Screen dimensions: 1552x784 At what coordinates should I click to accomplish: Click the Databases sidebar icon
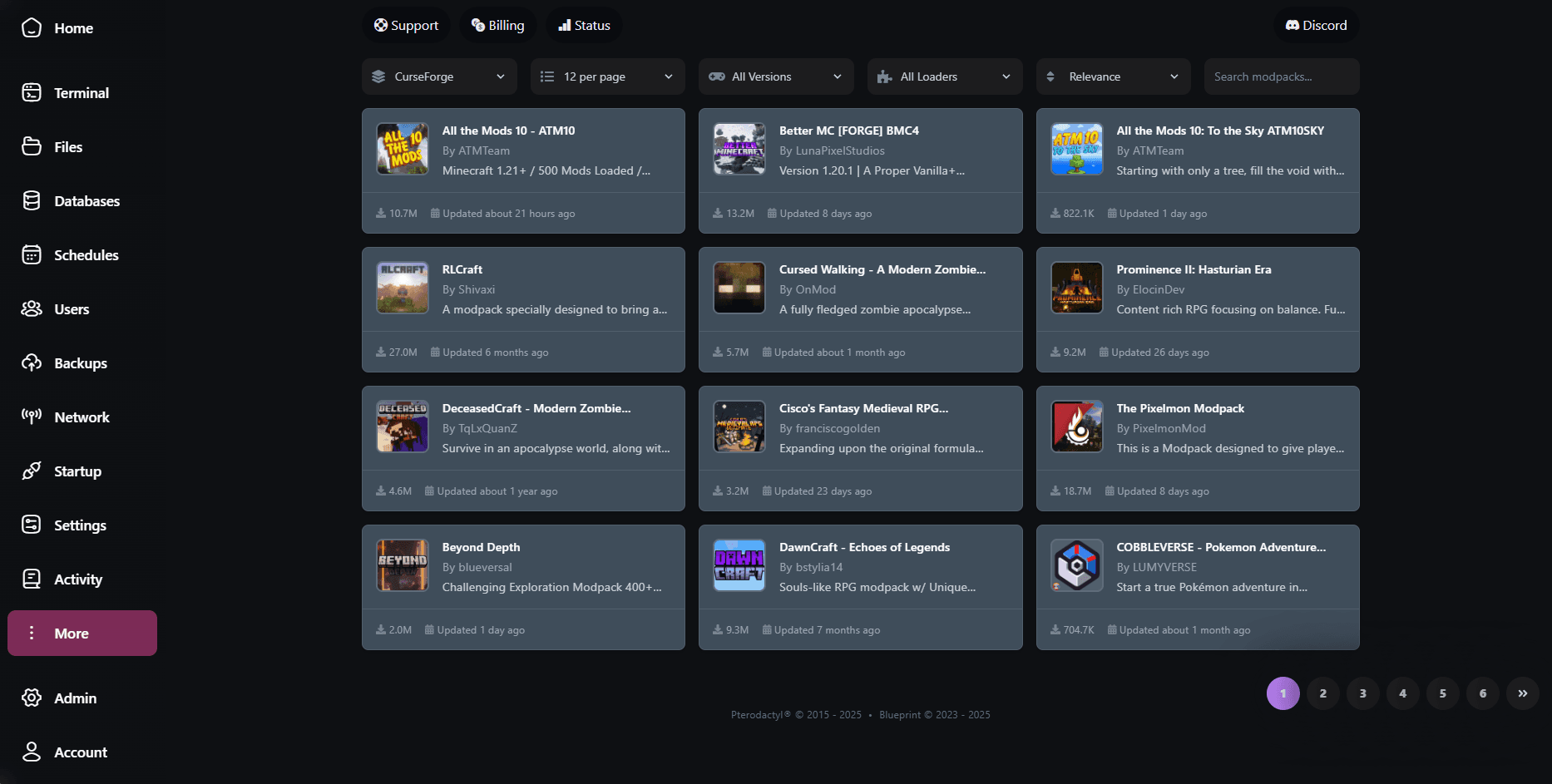[32, 201]
